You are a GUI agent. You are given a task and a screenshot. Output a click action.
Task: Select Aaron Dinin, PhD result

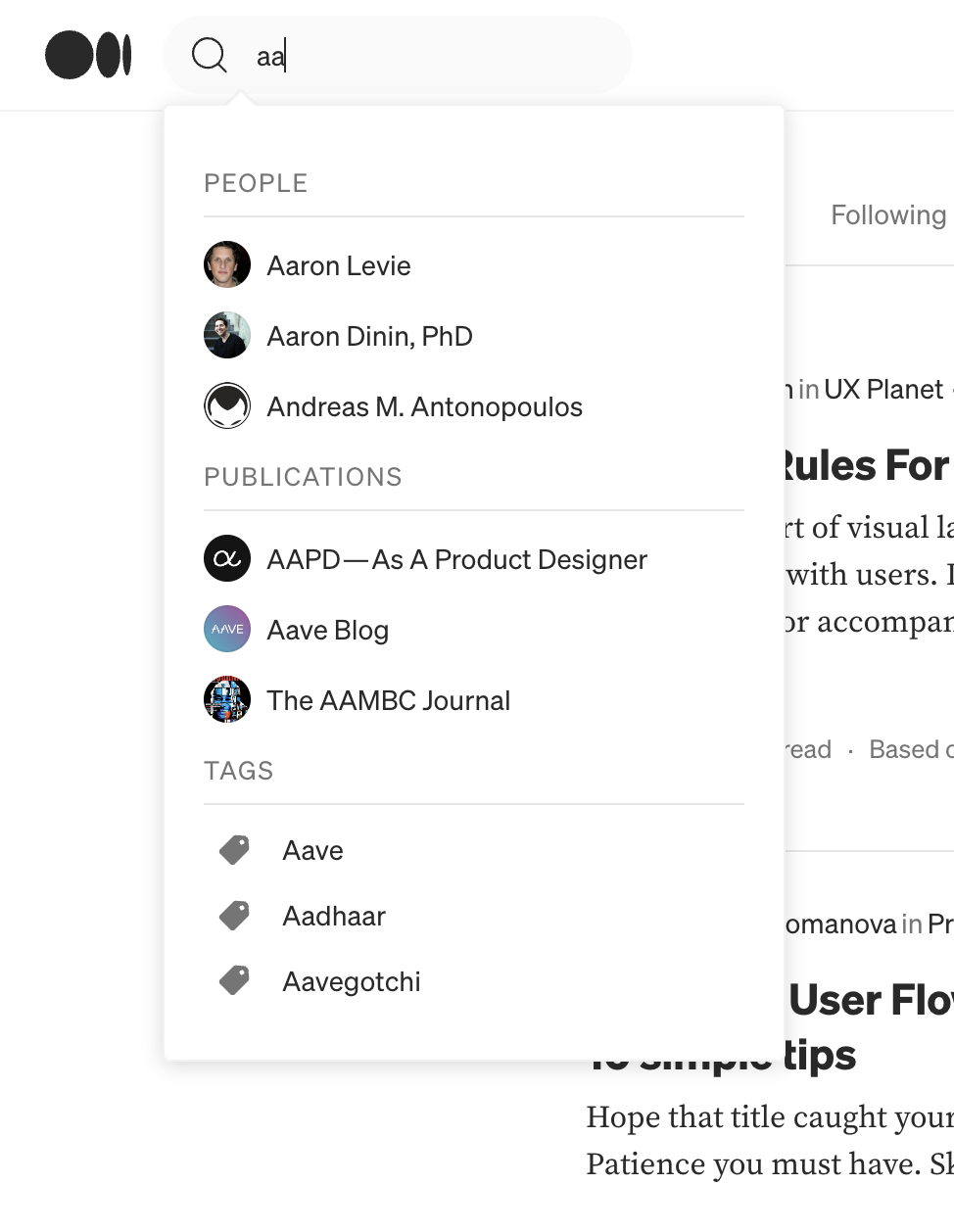click(369, 337)
